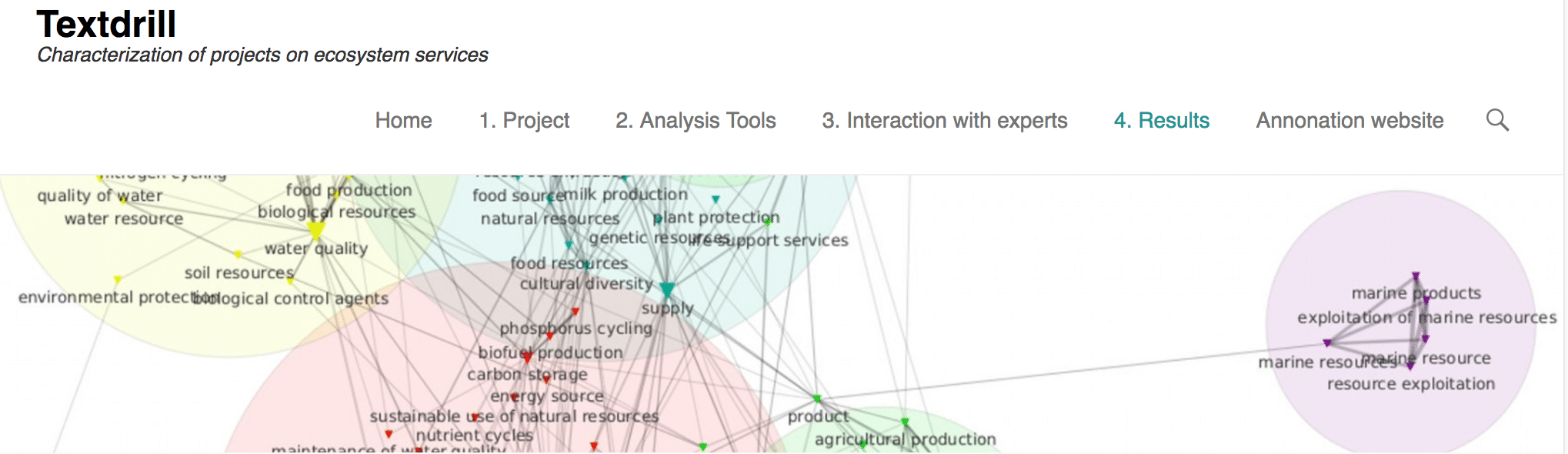Click the subtitle about ecosystem services
This screenshot has width=1568, height=454.
point(262,55)
